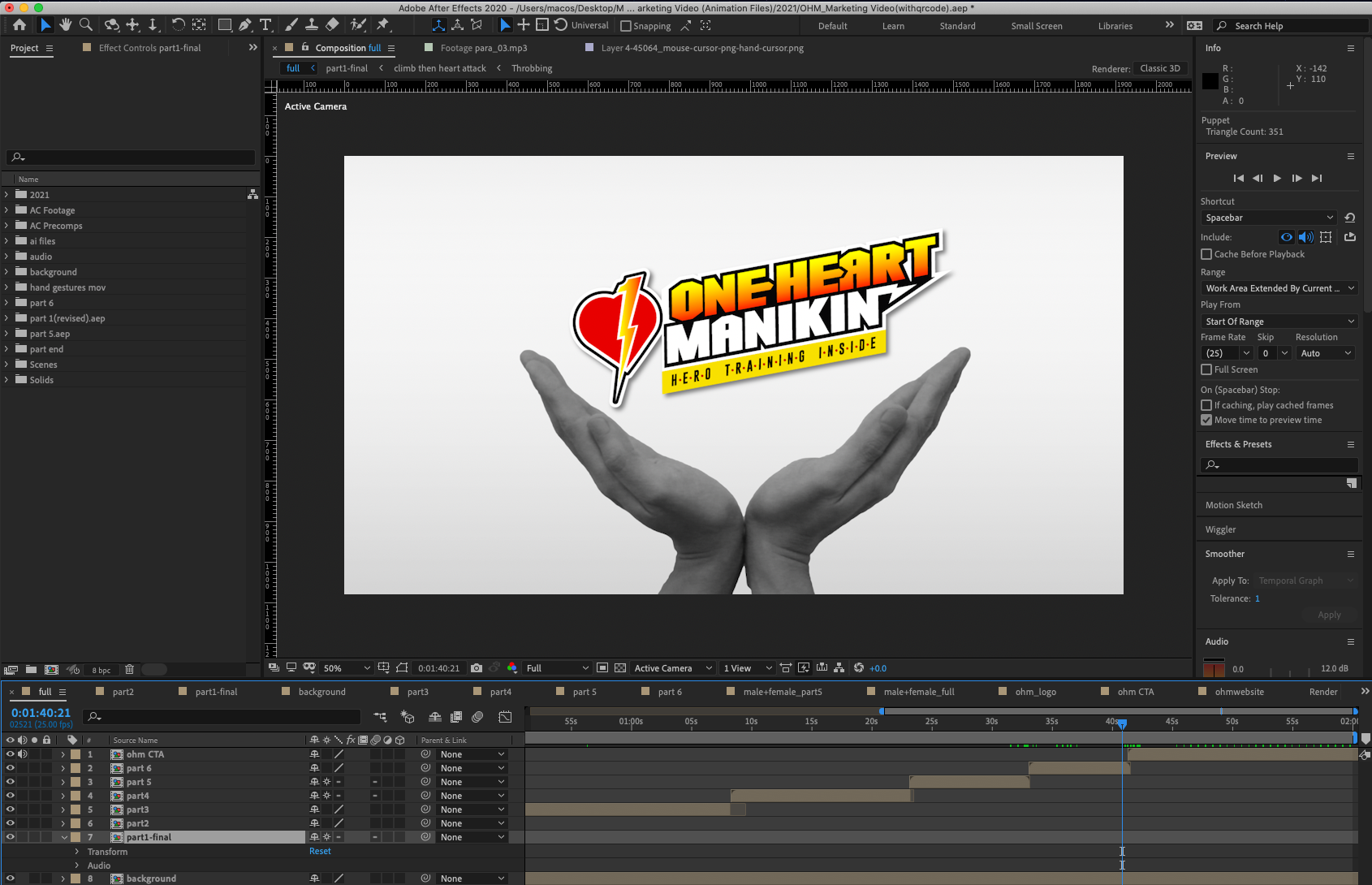Select the Puppet Pin tool
The width and height of the screenshot is (1372, 885).
[x=383, y=25]
